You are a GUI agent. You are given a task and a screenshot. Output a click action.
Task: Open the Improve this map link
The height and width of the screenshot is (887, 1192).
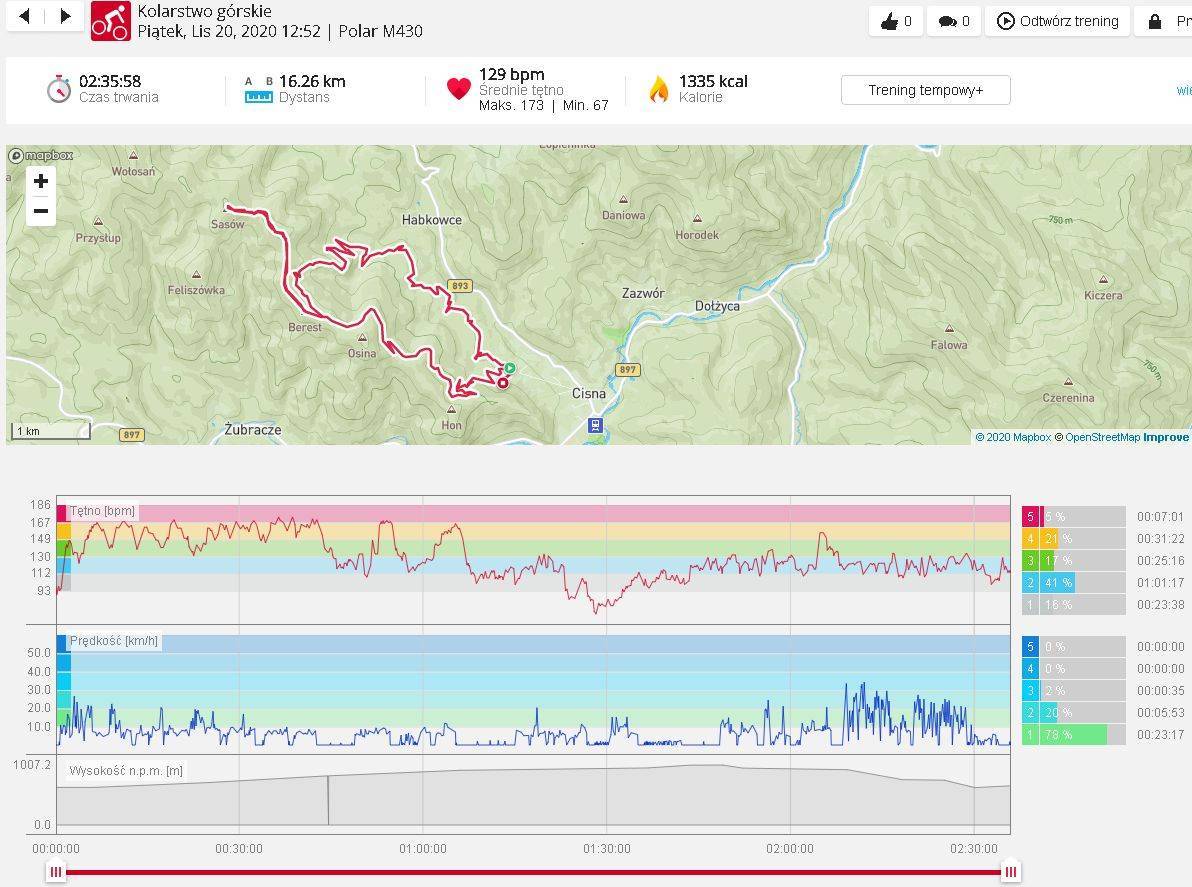coord(1166,437)
